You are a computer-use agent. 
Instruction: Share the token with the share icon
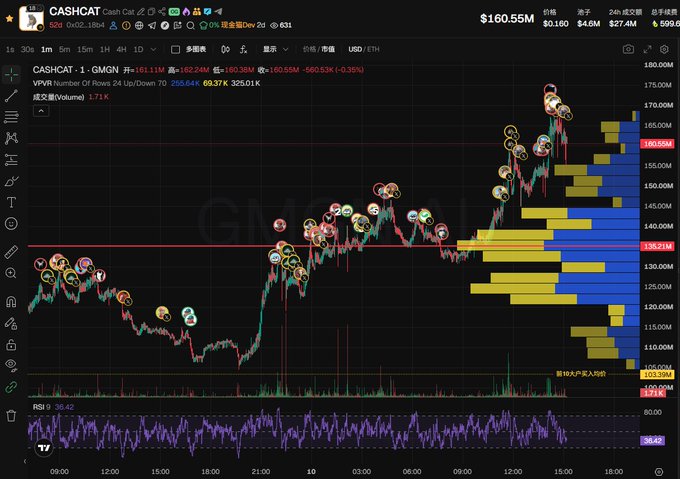[162, 12]
